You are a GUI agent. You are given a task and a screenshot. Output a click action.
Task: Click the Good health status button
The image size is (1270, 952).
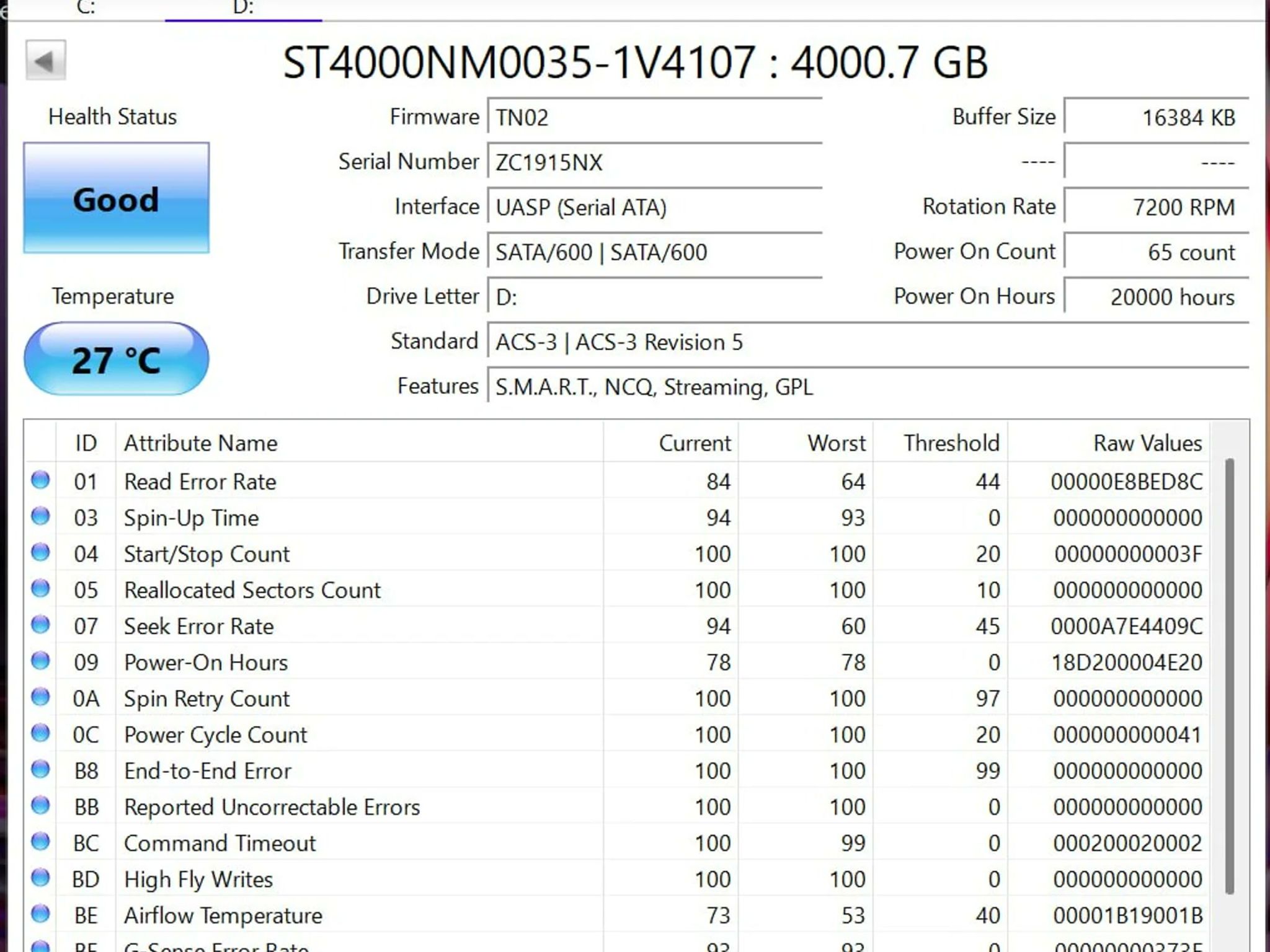click(116, 198)
